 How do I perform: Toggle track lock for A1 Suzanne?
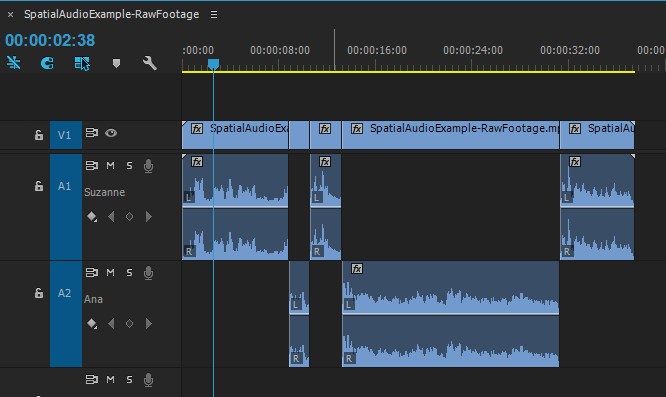coord(39,186)
